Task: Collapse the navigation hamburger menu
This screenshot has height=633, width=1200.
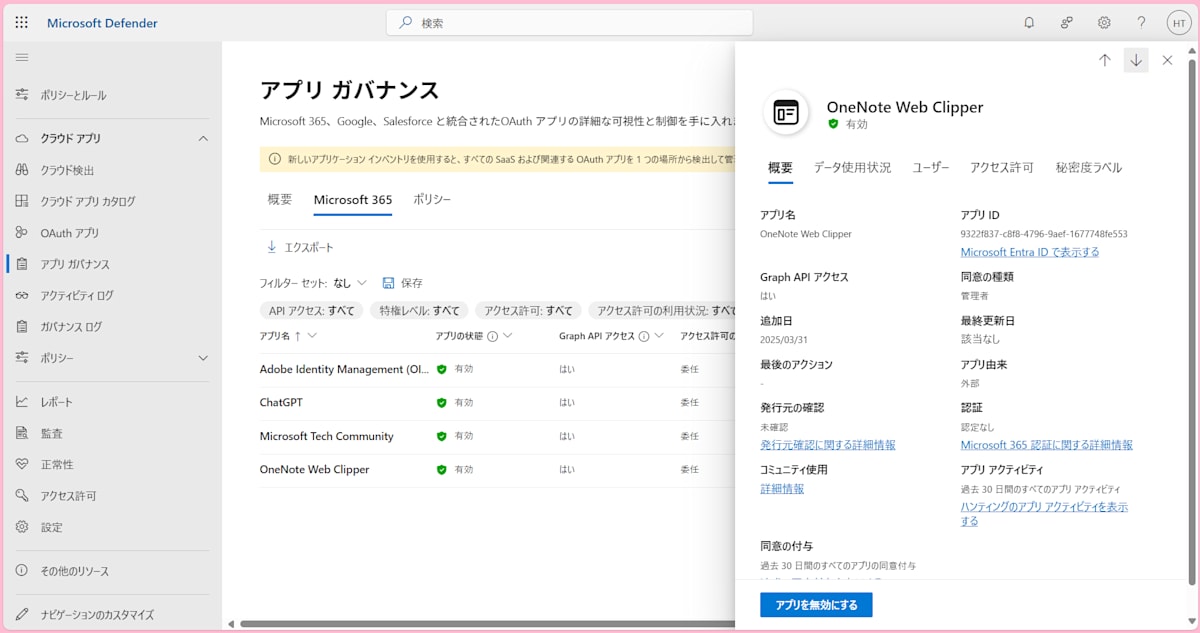Action: pos(22,58)
